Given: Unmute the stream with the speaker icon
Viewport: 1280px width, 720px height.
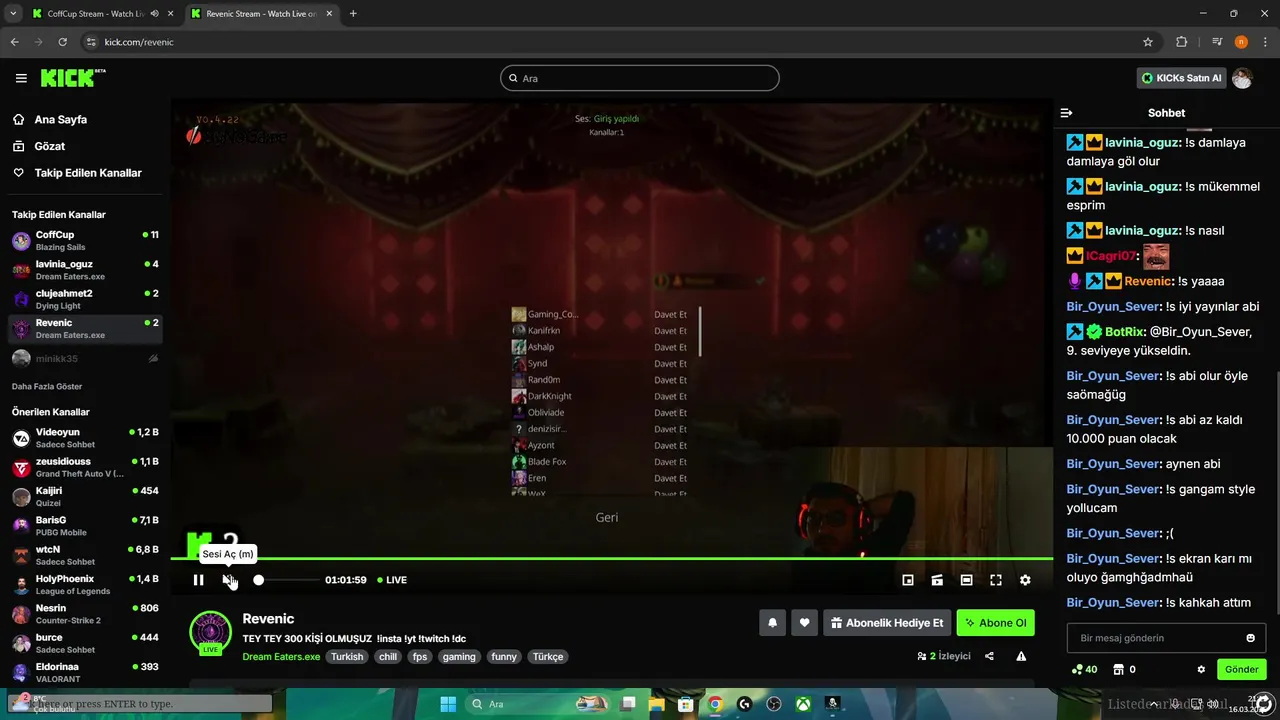Looking at the screenshot, I should pyautogui.click(x=229, y=580).
